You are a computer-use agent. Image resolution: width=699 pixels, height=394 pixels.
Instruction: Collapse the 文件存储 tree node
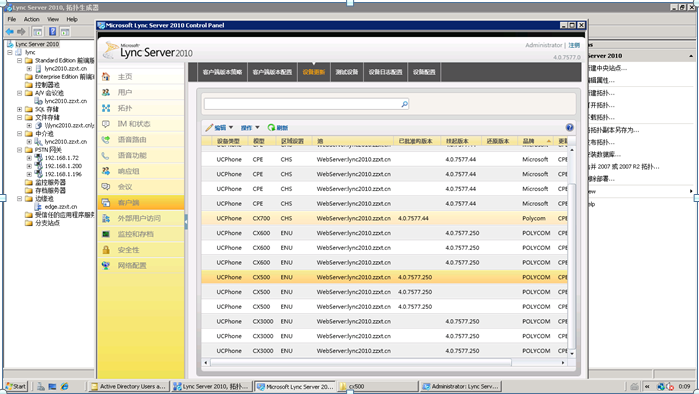coord(20,117)
